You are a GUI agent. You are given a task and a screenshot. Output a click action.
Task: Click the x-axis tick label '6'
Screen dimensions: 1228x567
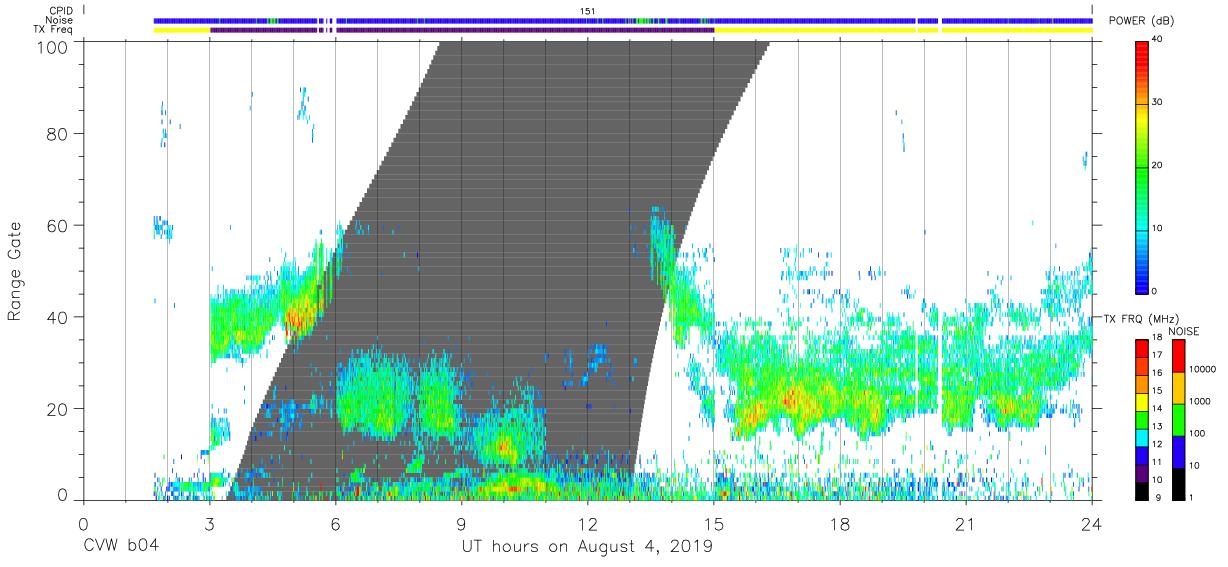[x=335, y=525]
